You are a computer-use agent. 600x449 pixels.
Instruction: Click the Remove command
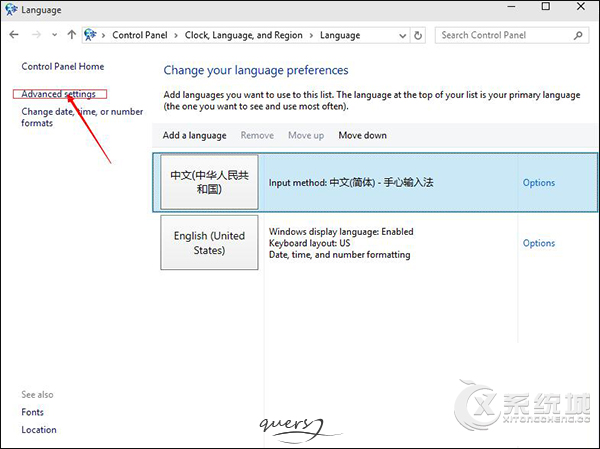pos(257,136)
